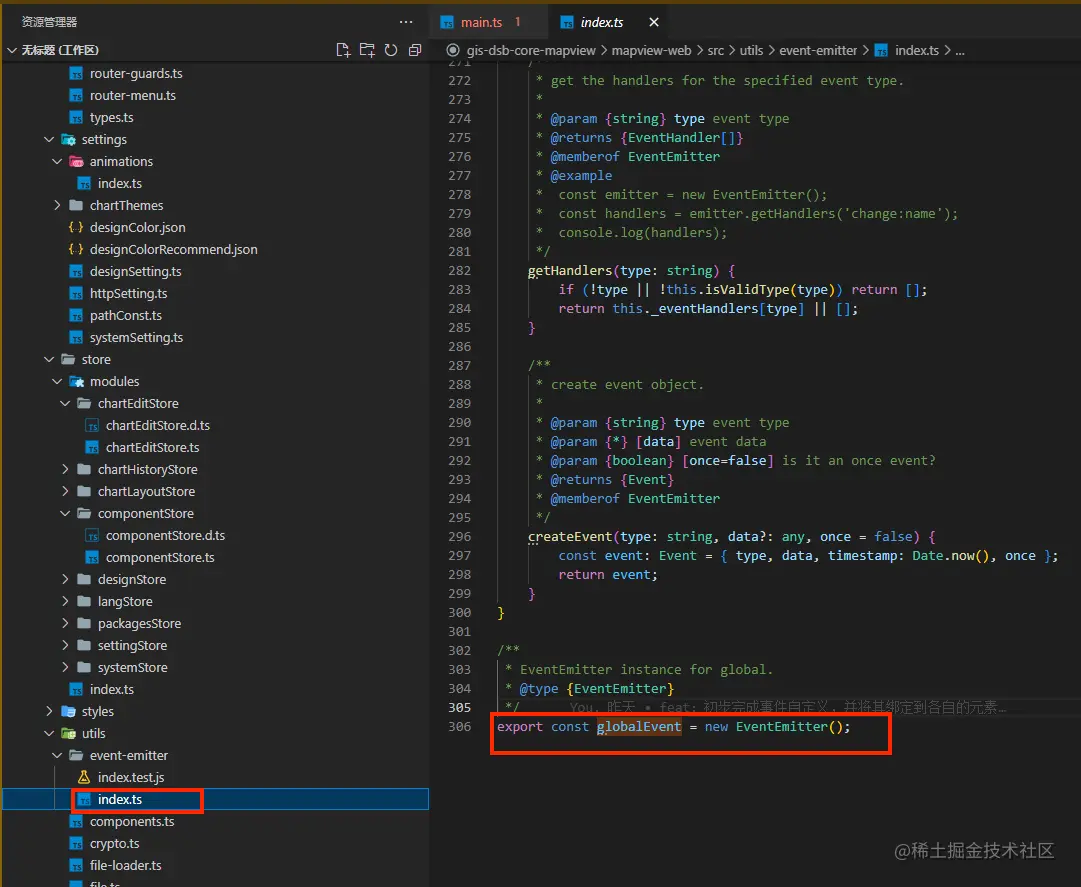Screen dimensions: 1081x887
Task: Open crypto.ts file
Action: (114, 844)
